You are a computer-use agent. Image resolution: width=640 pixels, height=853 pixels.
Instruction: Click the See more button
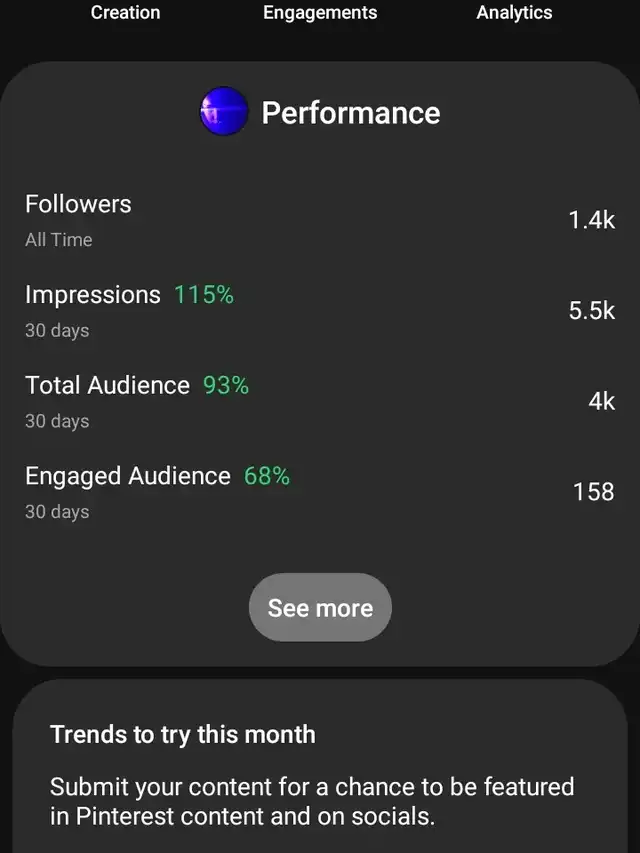coord(320,607)
